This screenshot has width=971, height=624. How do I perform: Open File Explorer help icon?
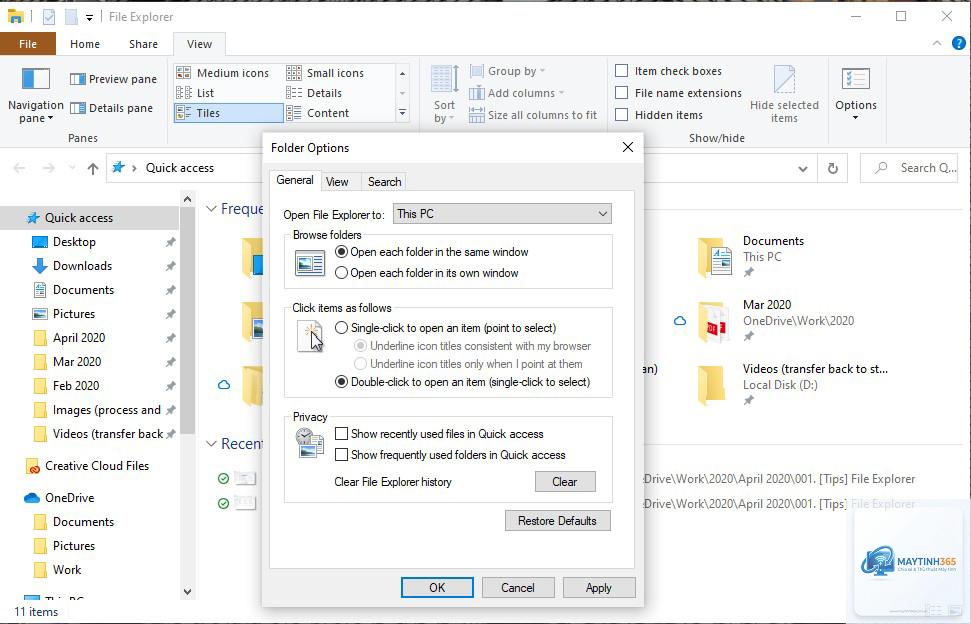958,43
